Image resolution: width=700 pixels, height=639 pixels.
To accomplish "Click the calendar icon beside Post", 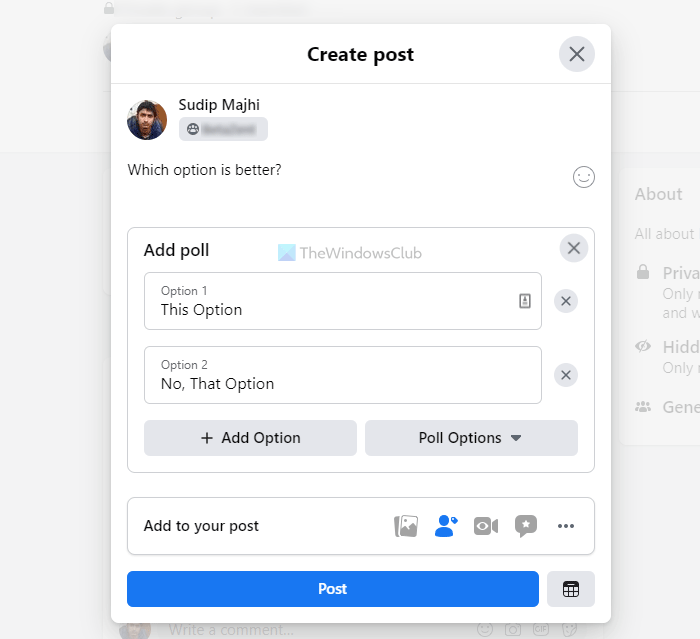I will pyautogui.click(x=571, y=589).
